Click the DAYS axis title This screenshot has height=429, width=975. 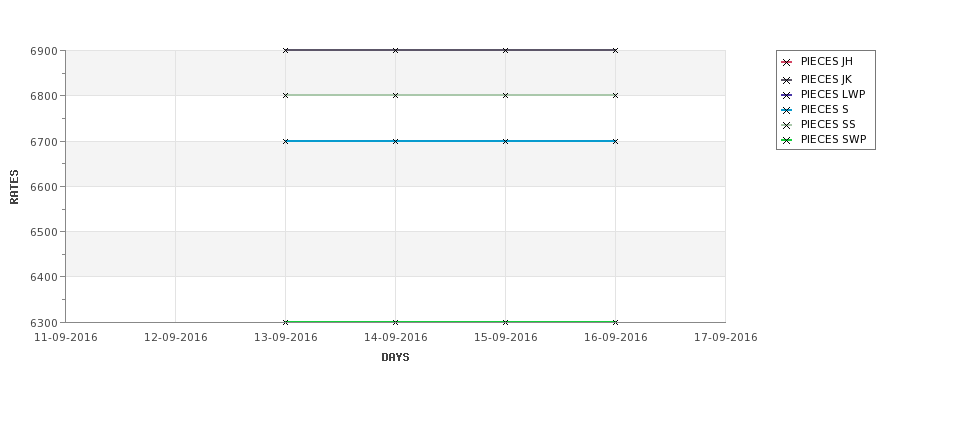click(395, 357)
